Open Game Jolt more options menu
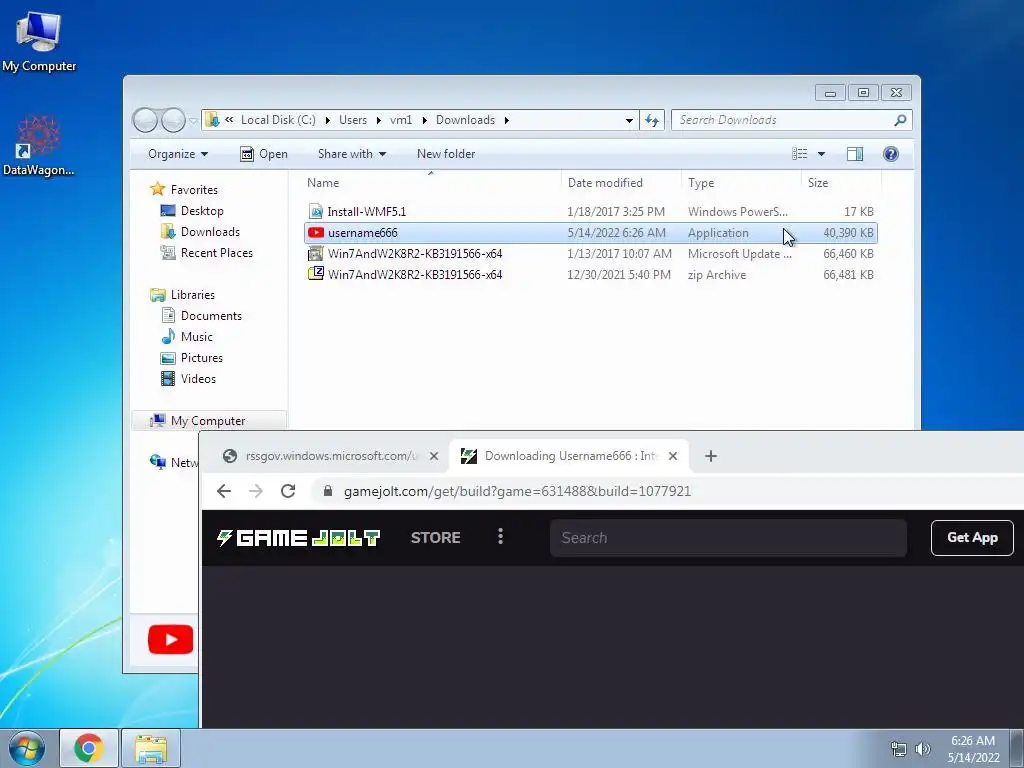Viewport: 1024px width, 768px height. (501, 537)
